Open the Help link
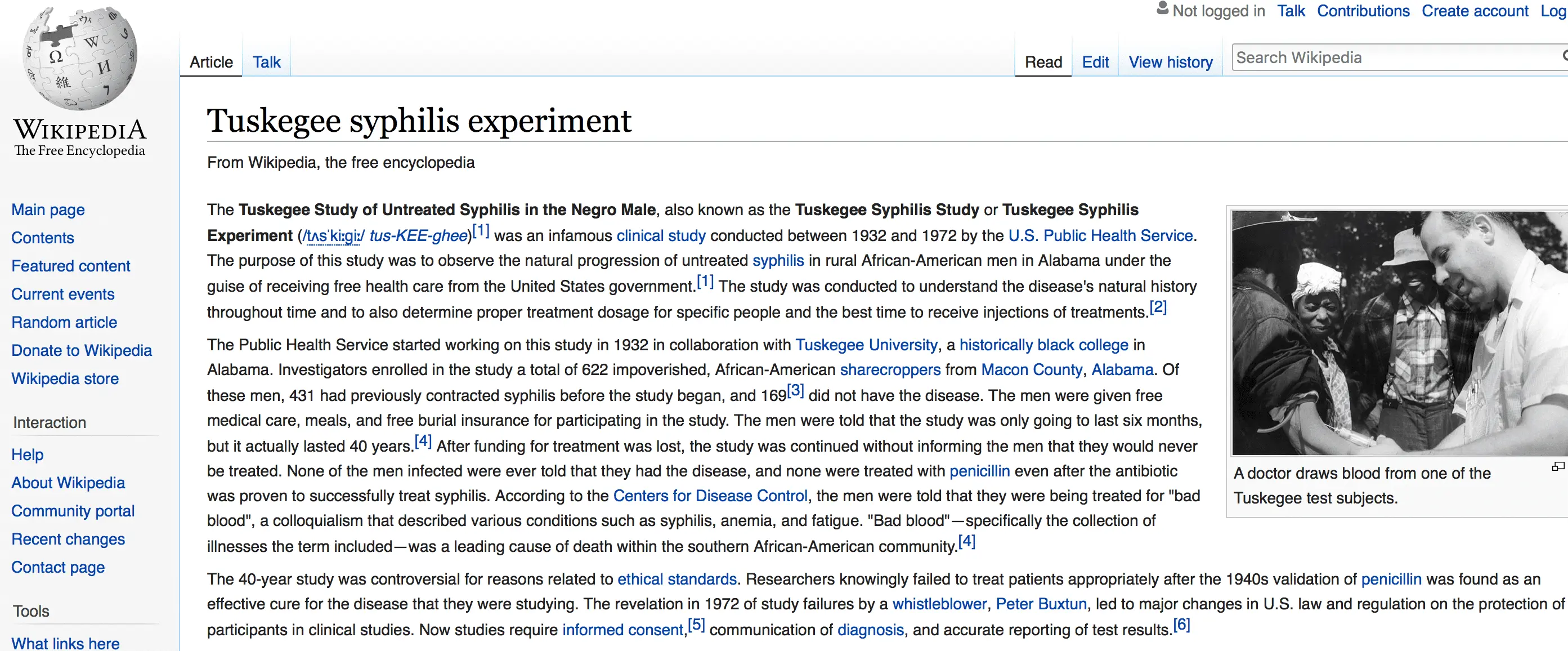This screenshot has height=651, width=1568. coord(28,454)
